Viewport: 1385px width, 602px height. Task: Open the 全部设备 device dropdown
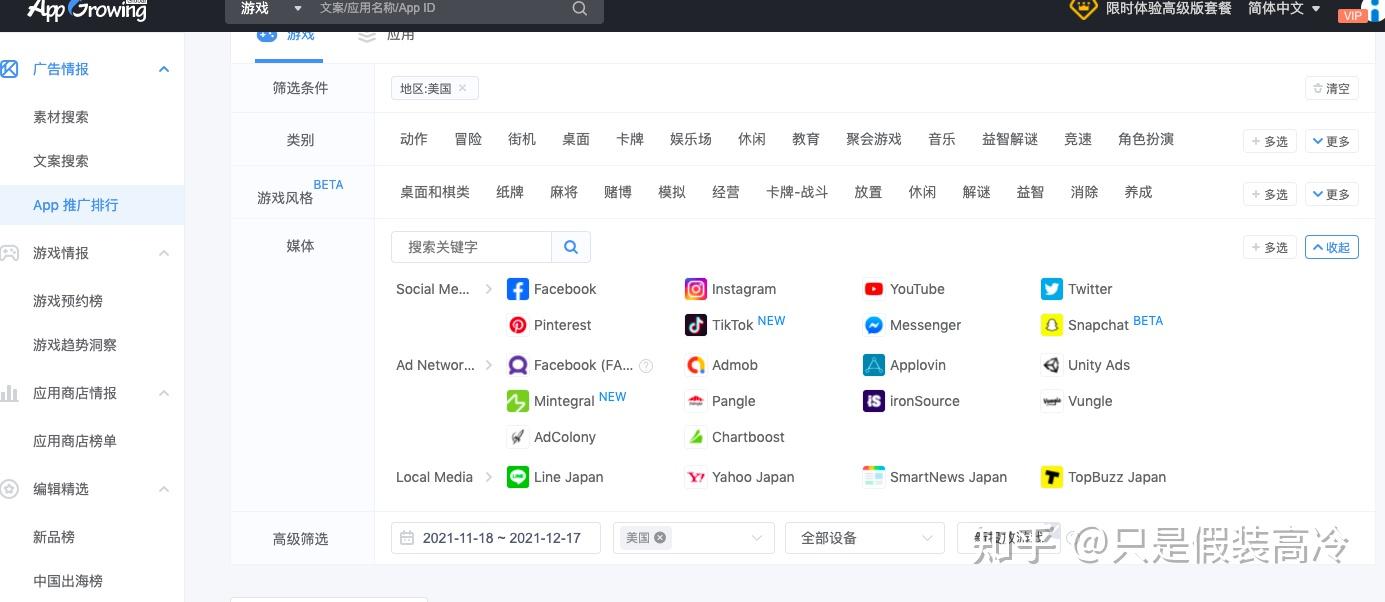click(863, 537)
